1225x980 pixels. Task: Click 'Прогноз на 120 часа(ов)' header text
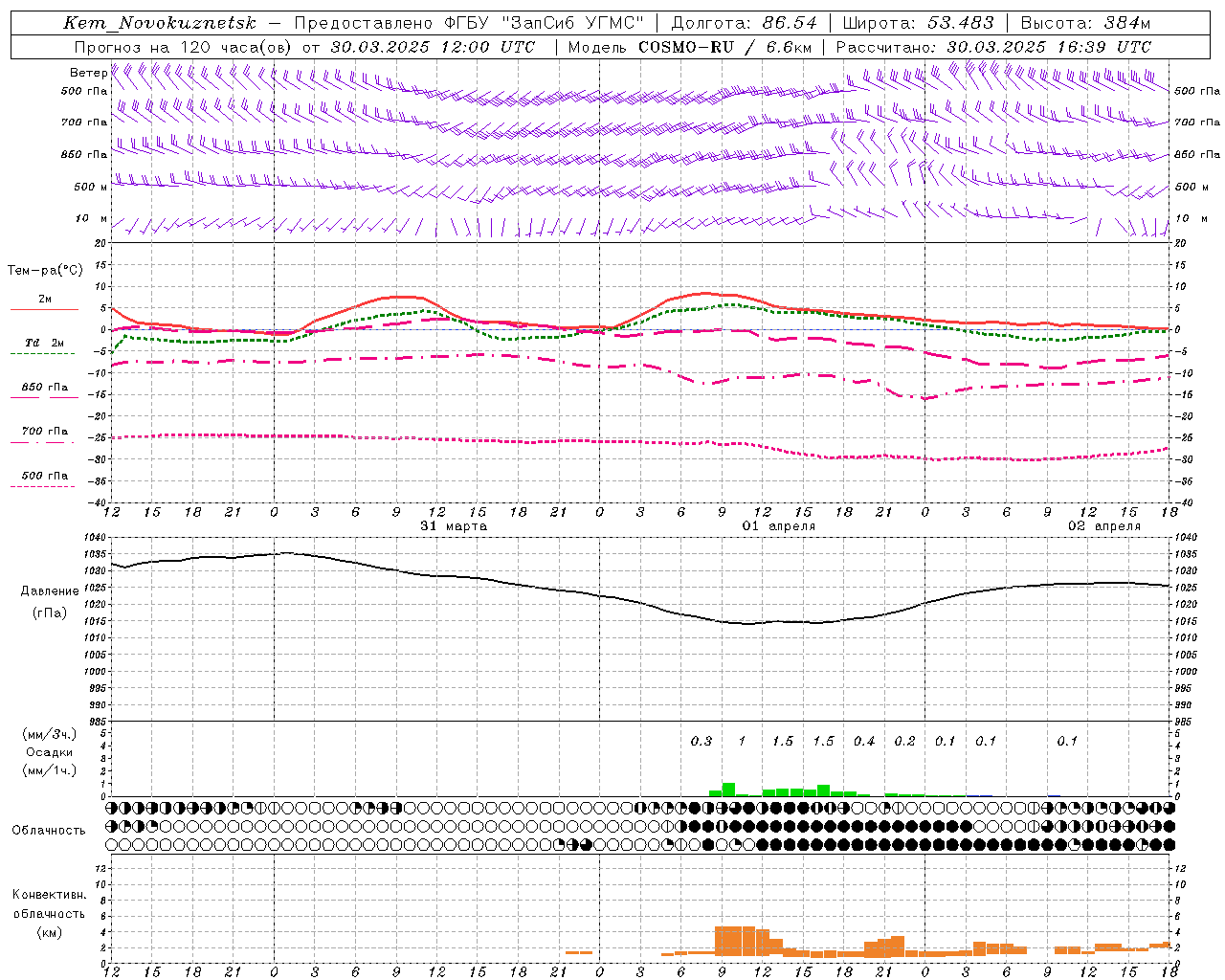pos(183,47)
